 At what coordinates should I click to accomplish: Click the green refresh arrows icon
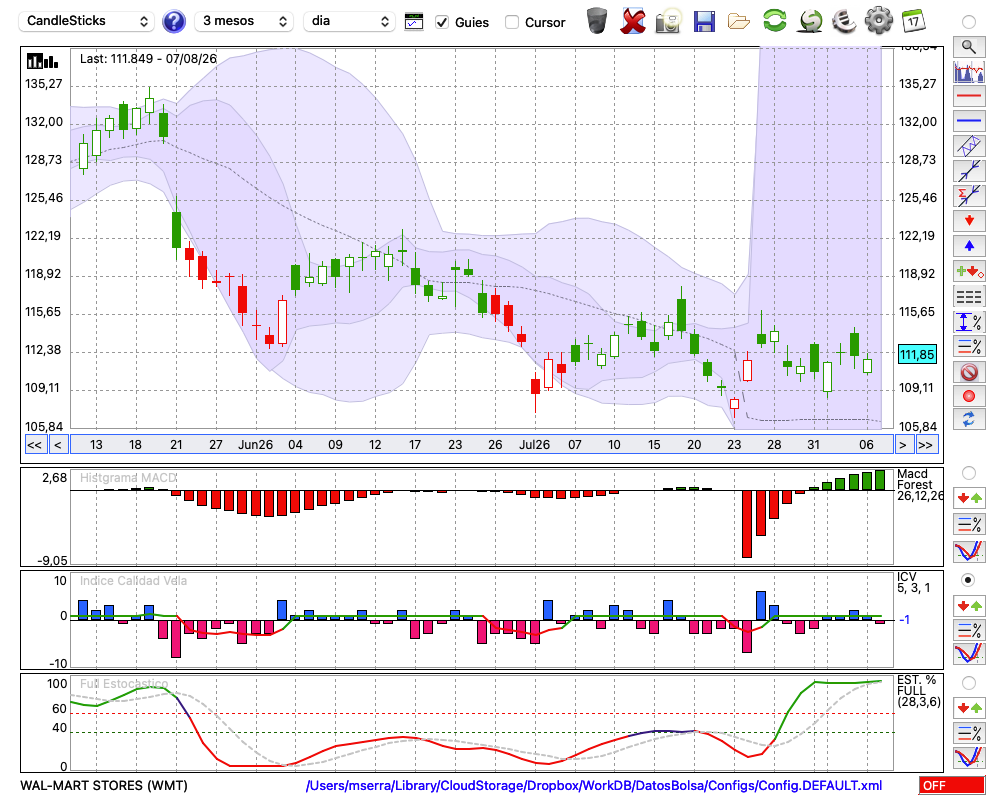[x=775, y=21]
